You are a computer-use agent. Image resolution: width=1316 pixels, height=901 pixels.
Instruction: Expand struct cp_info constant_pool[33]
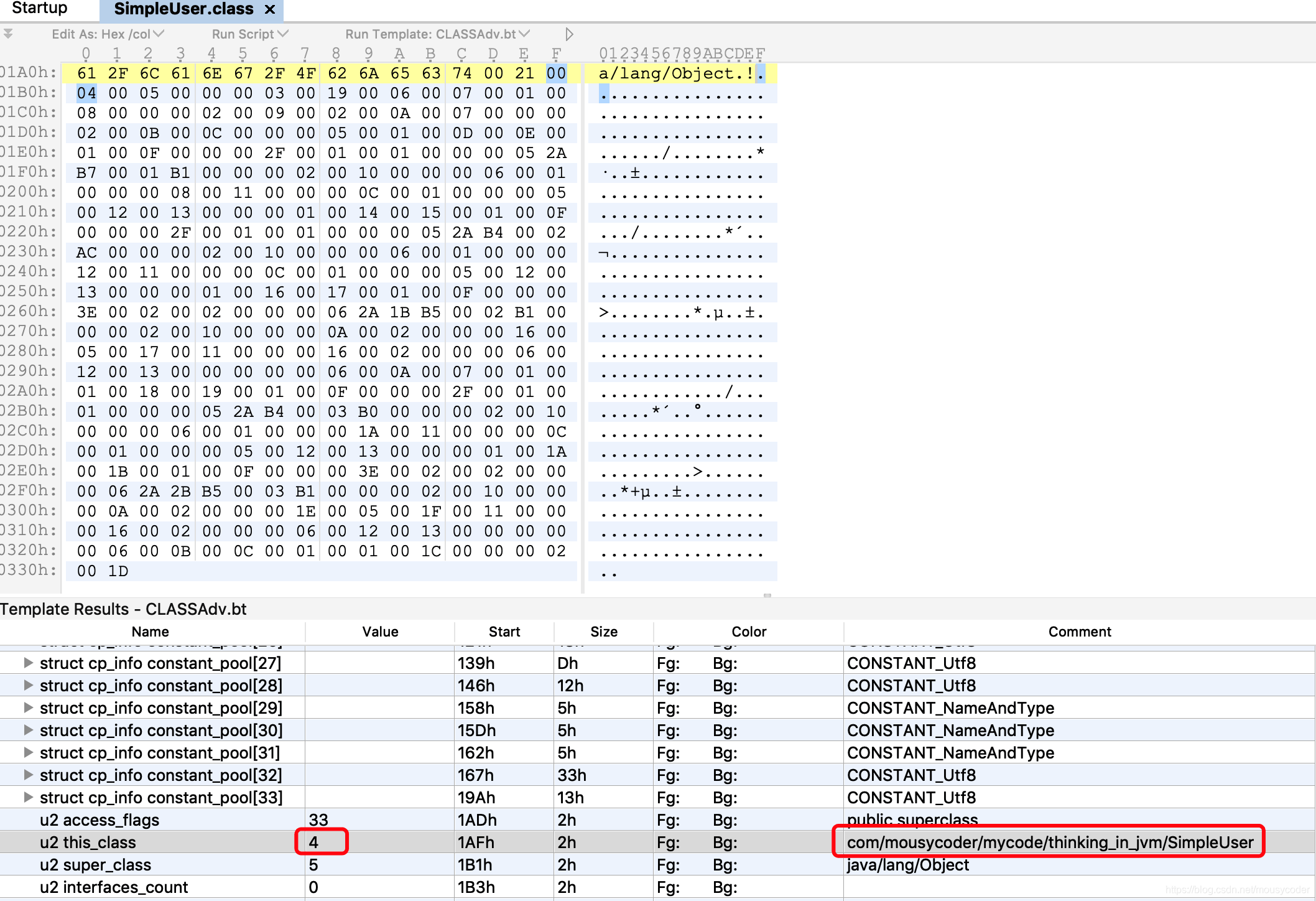28,797
